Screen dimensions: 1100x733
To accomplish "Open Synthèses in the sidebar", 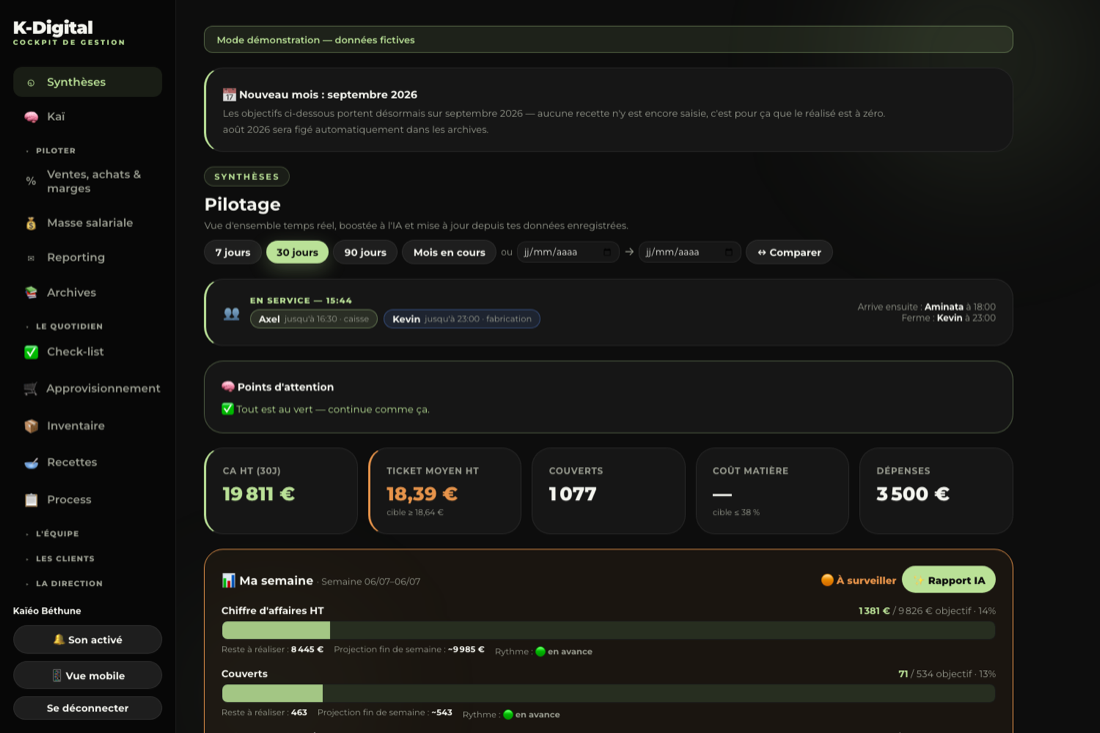I will (x=87, y=82).
